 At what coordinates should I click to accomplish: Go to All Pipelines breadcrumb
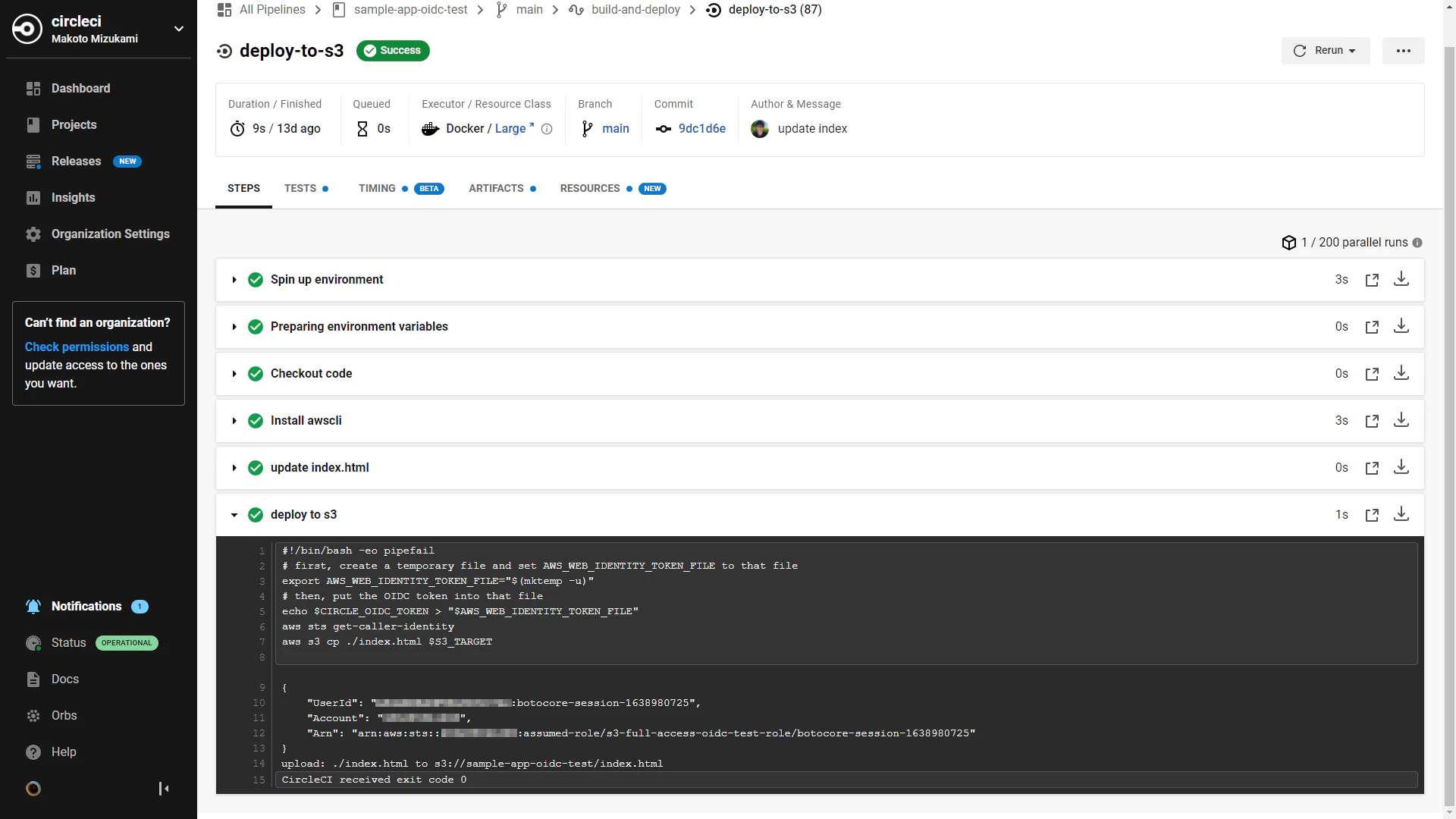coord(262,10)
